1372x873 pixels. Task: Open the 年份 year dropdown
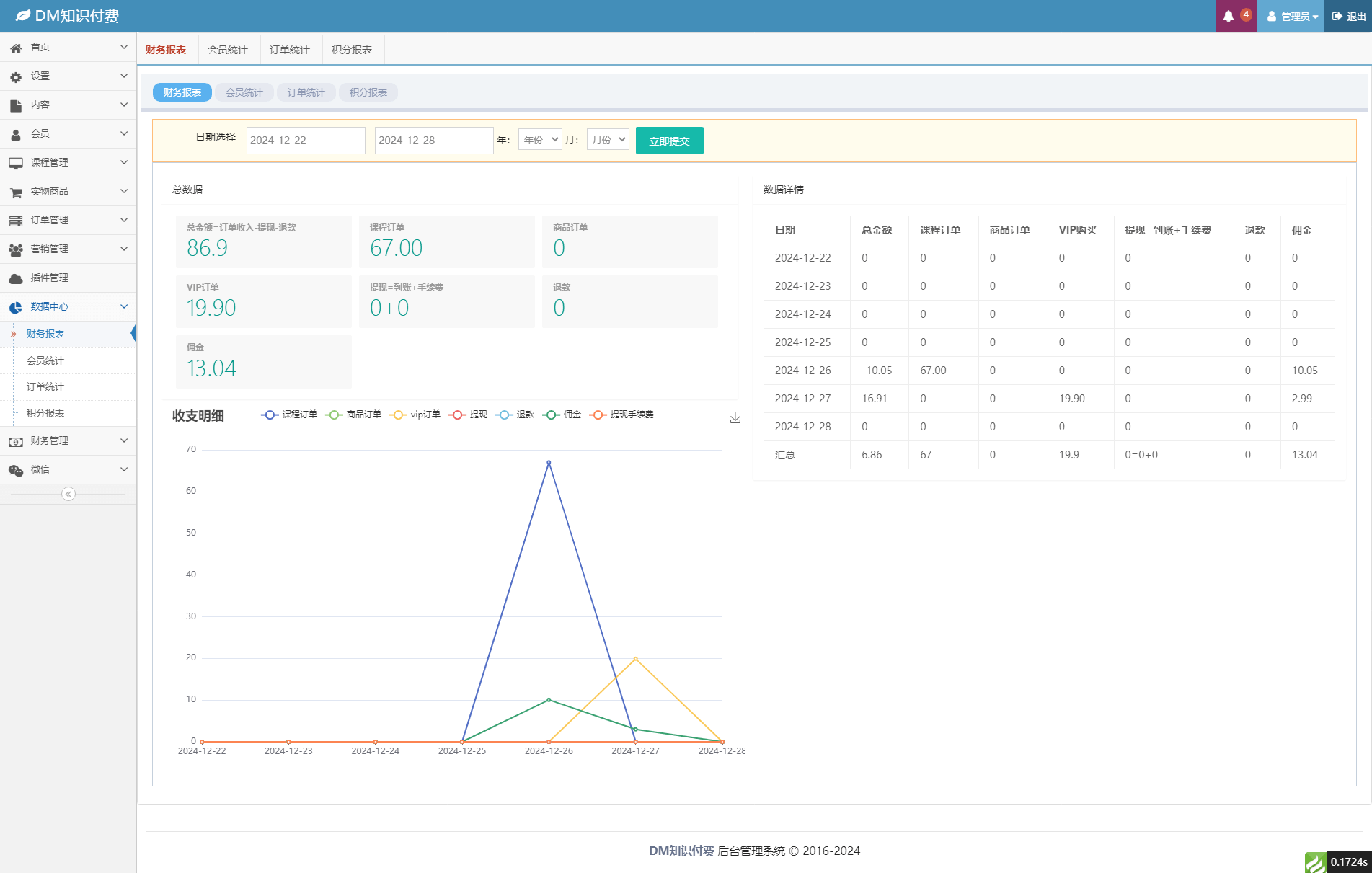click(x=540, y=140)
